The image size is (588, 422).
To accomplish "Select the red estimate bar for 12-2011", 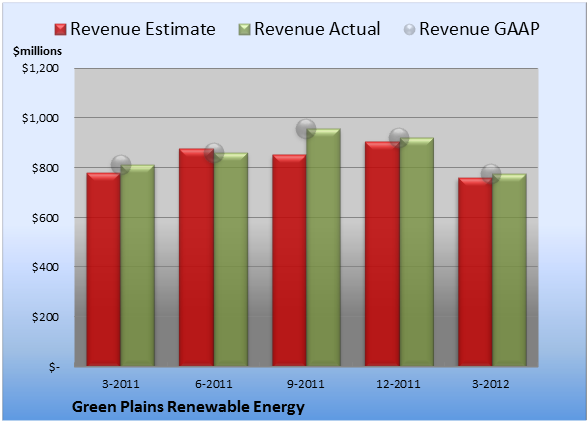I will [x=382, y=254].
